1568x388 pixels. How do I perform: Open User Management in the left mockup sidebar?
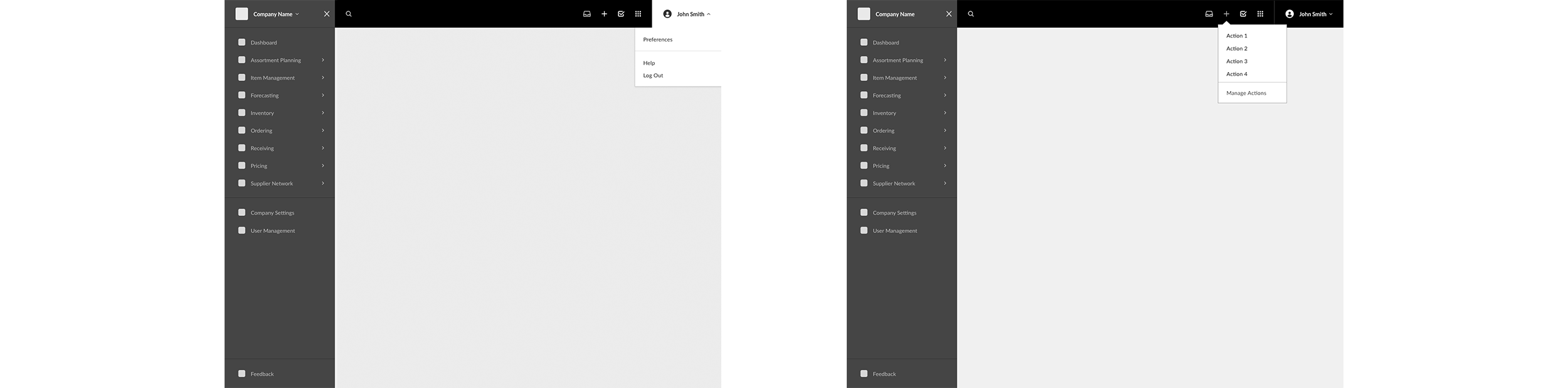pos(273,231)
